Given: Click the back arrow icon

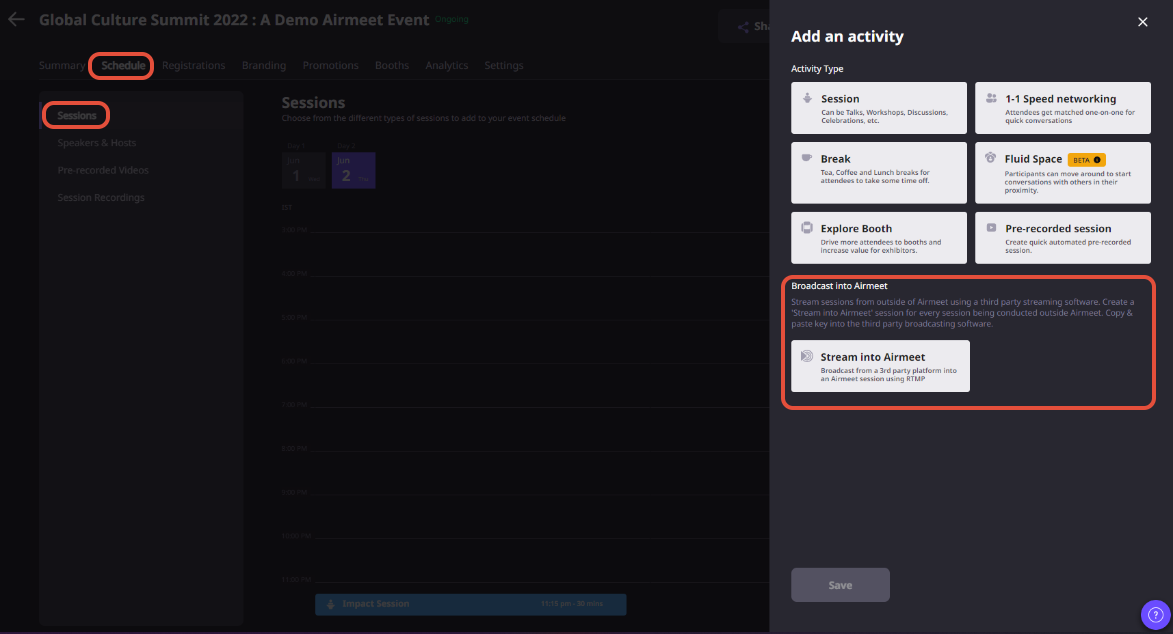Looking at the screenshot, I should [16, 19].
